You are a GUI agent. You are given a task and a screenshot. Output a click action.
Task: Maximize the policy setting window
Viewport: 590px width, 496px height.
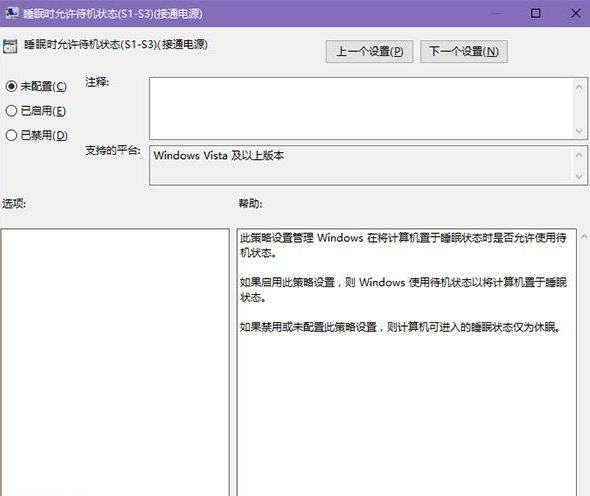[x=535, y=14]
